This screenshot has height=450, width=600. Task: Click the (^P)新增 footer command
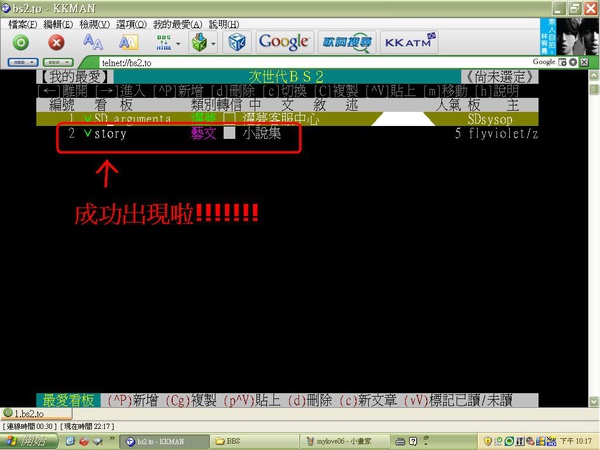click(x=133, y=400)
